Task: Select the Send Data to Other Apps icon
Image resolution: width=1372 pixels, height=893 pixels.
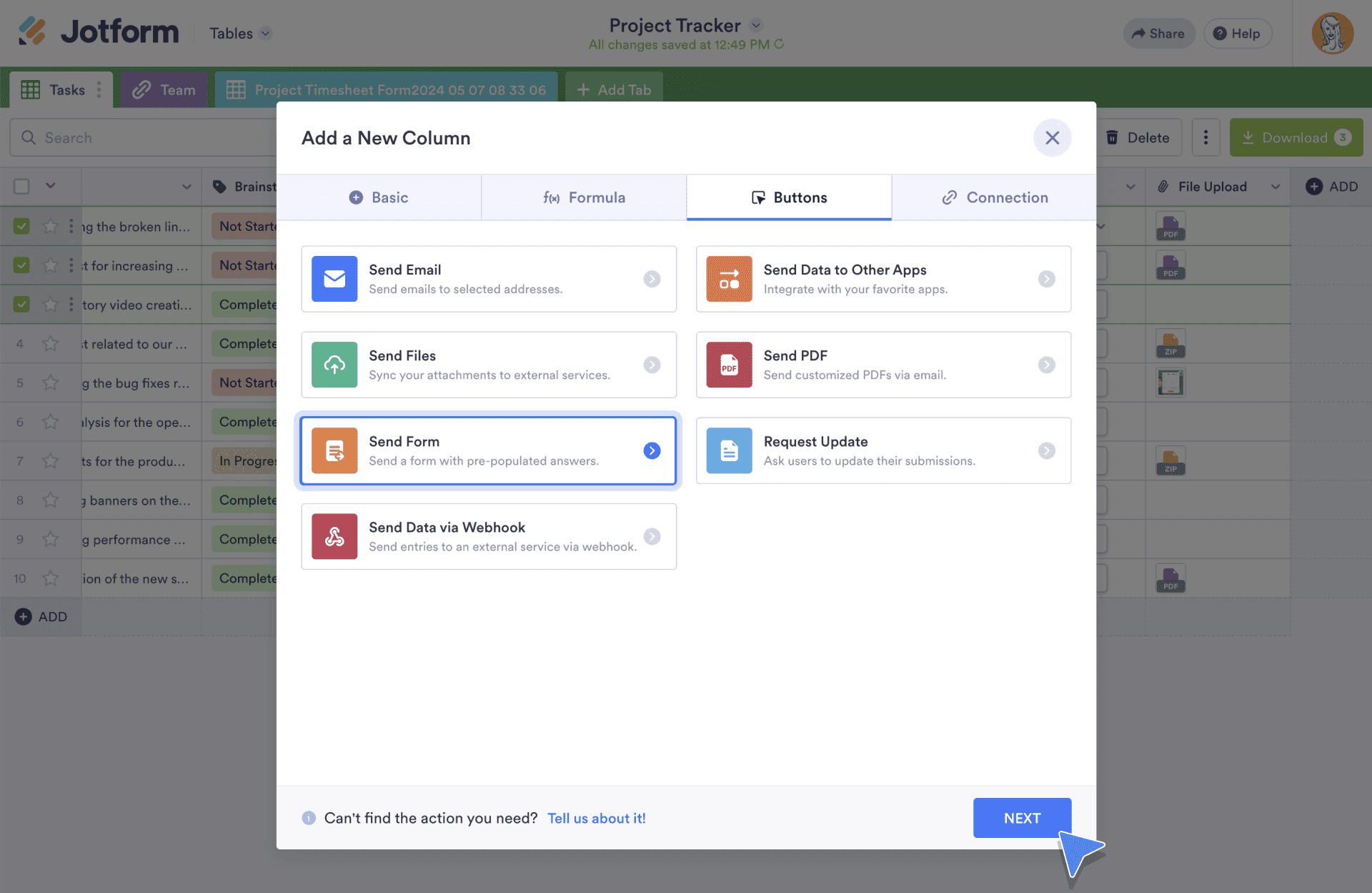Action: point(728,279)
